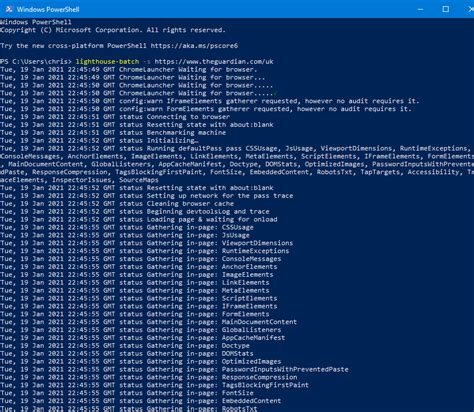This screenshot has width=474, height=412.
Task: Click the 'status Initializing…' line
Action: point(99,141)
